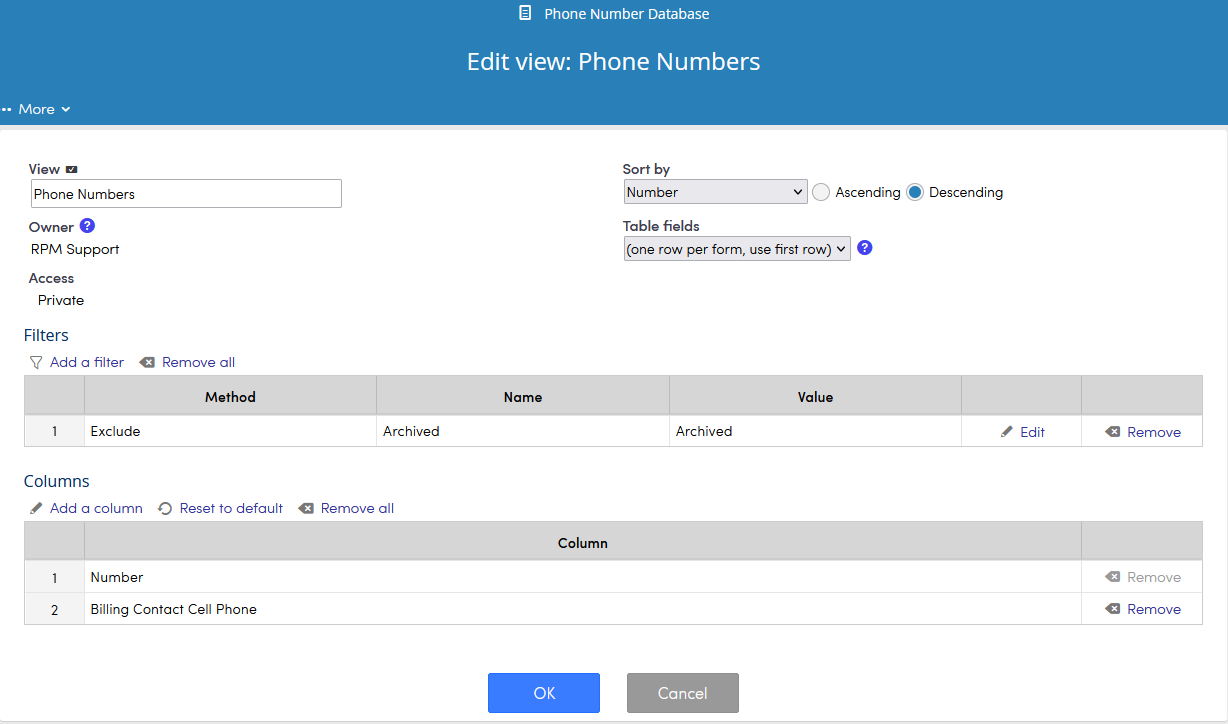This screenshot has width=1228, height=724.
Task: Click the OK button
Action: pyautogui.click(x=544, y=693)
